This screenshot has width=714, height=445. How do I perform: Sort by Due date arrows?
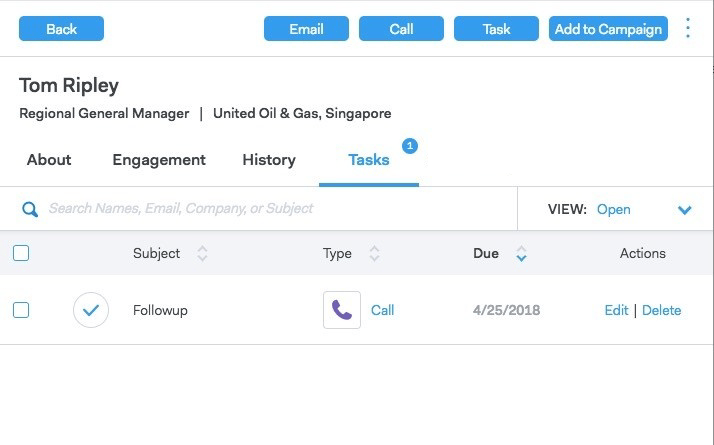click(x=521, y=254)
